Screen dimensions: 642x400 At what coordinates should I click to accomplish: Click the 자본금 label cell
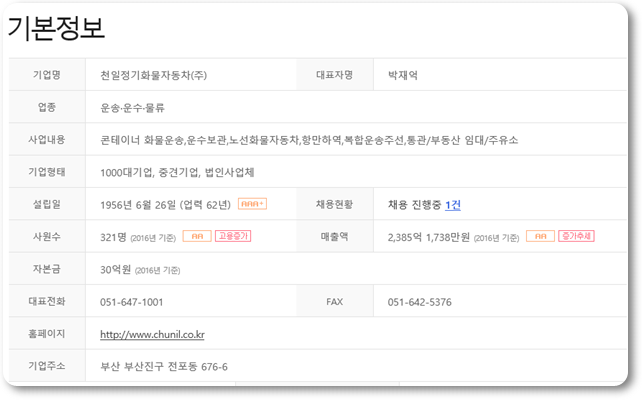click(47, 269)
